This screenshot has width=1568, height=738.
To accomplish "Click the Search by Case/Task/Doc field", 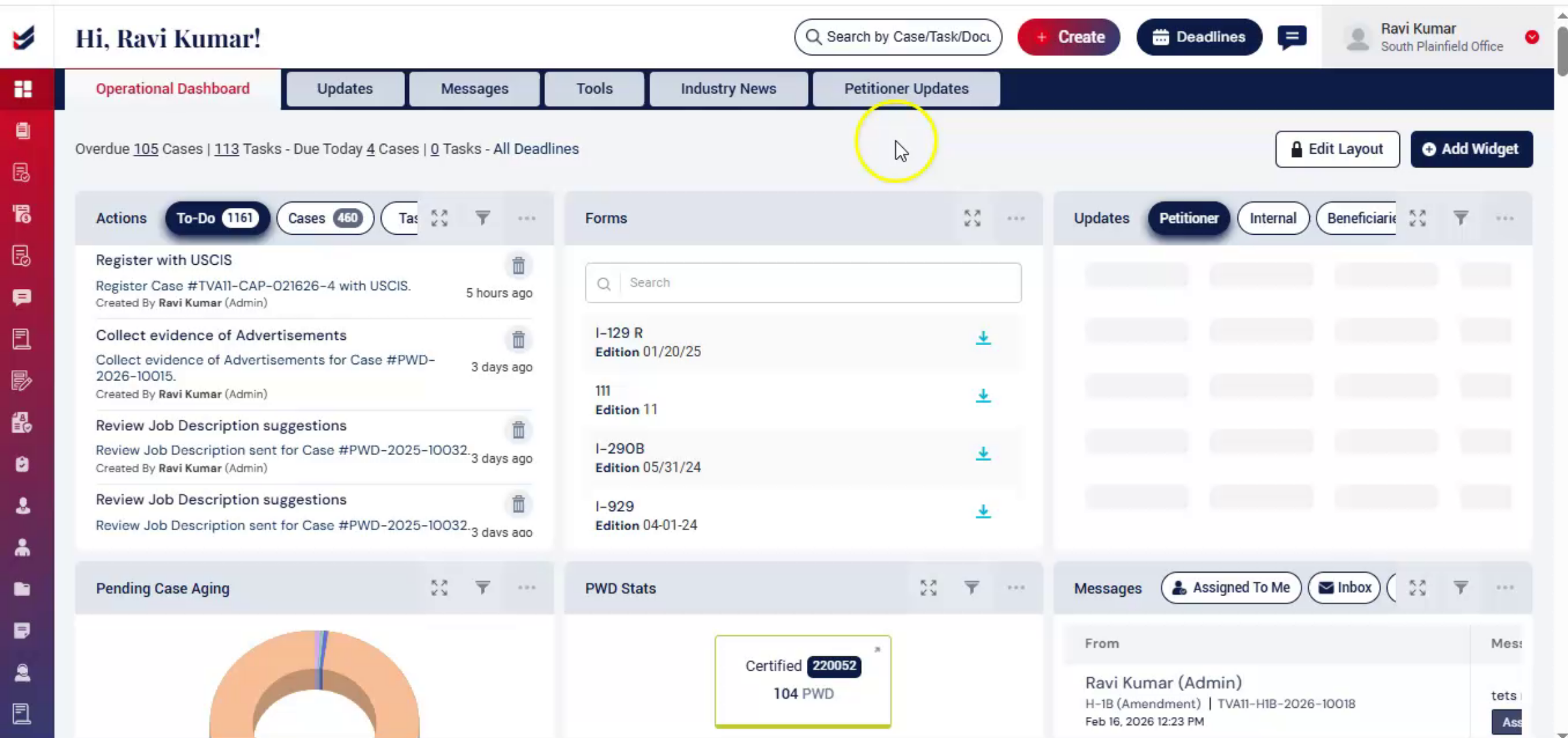I will (898, 37).
